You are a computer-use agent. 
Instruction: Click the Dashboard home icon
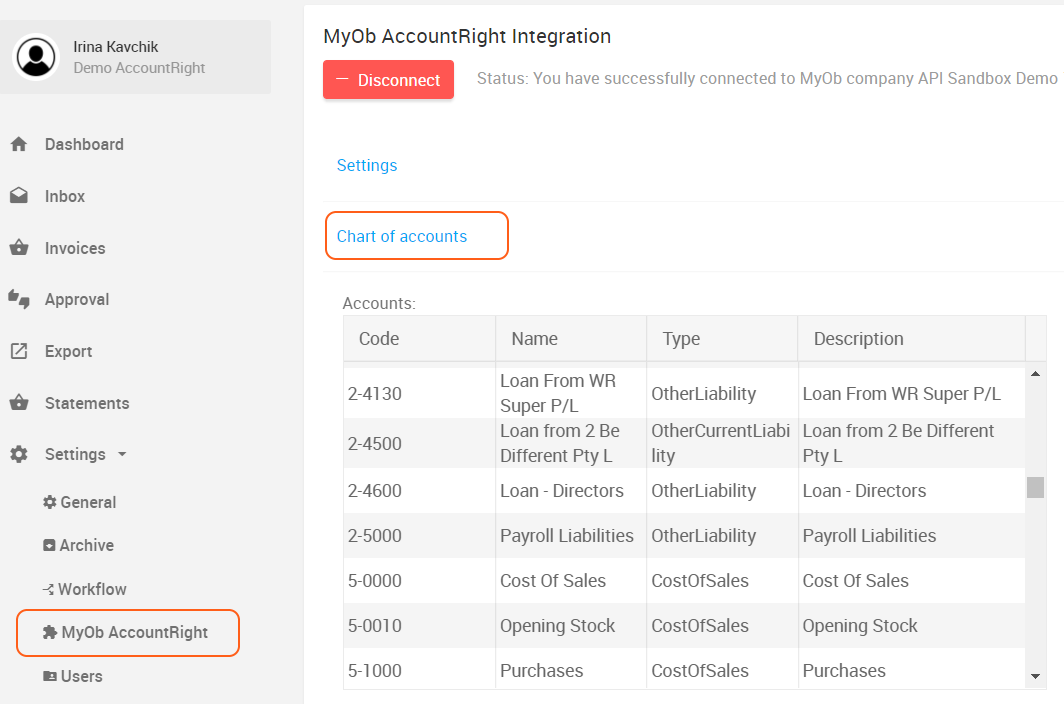click(x=19, y=144)
